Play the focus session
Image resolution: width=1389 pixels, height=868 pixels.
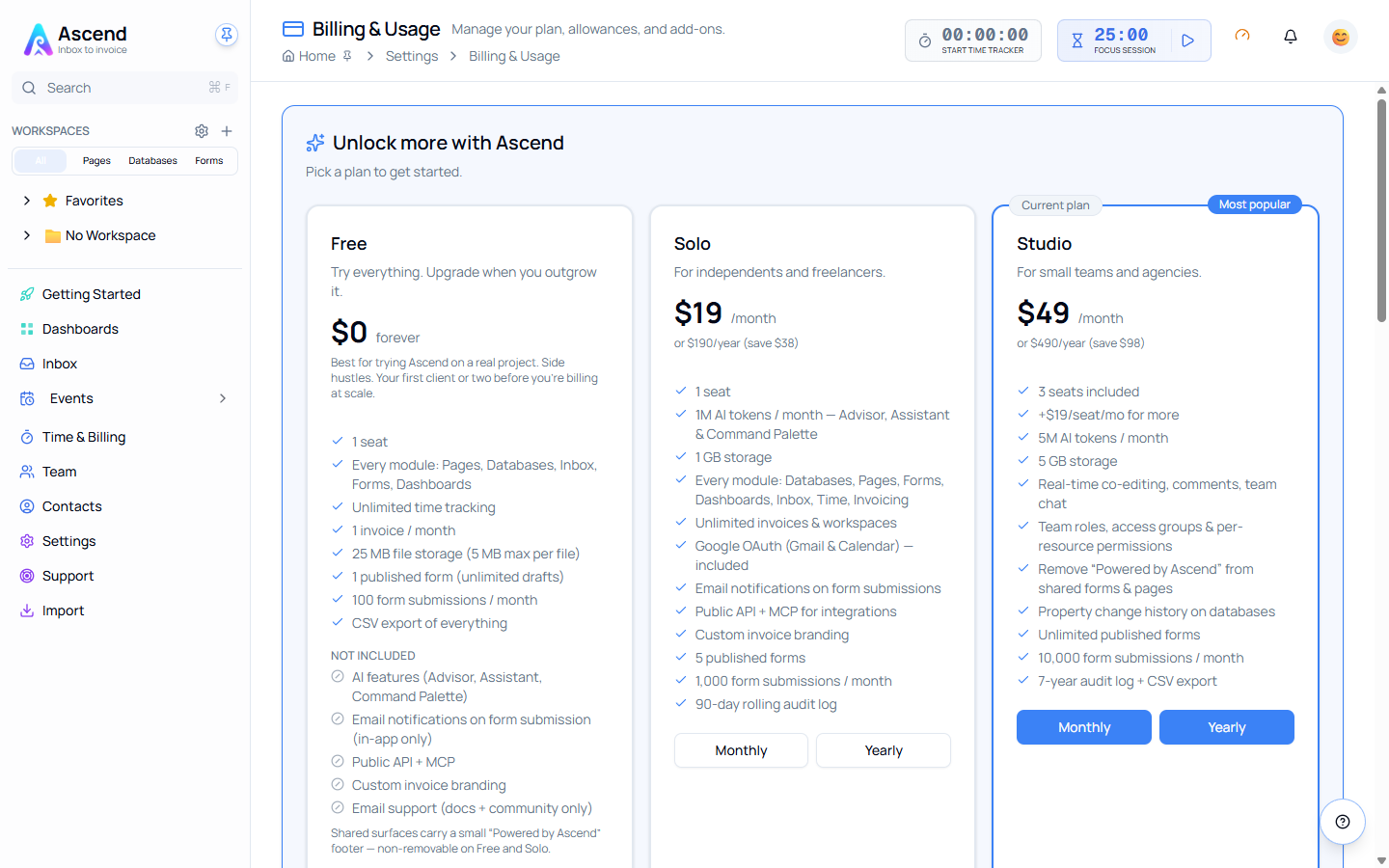point(1188,41)
